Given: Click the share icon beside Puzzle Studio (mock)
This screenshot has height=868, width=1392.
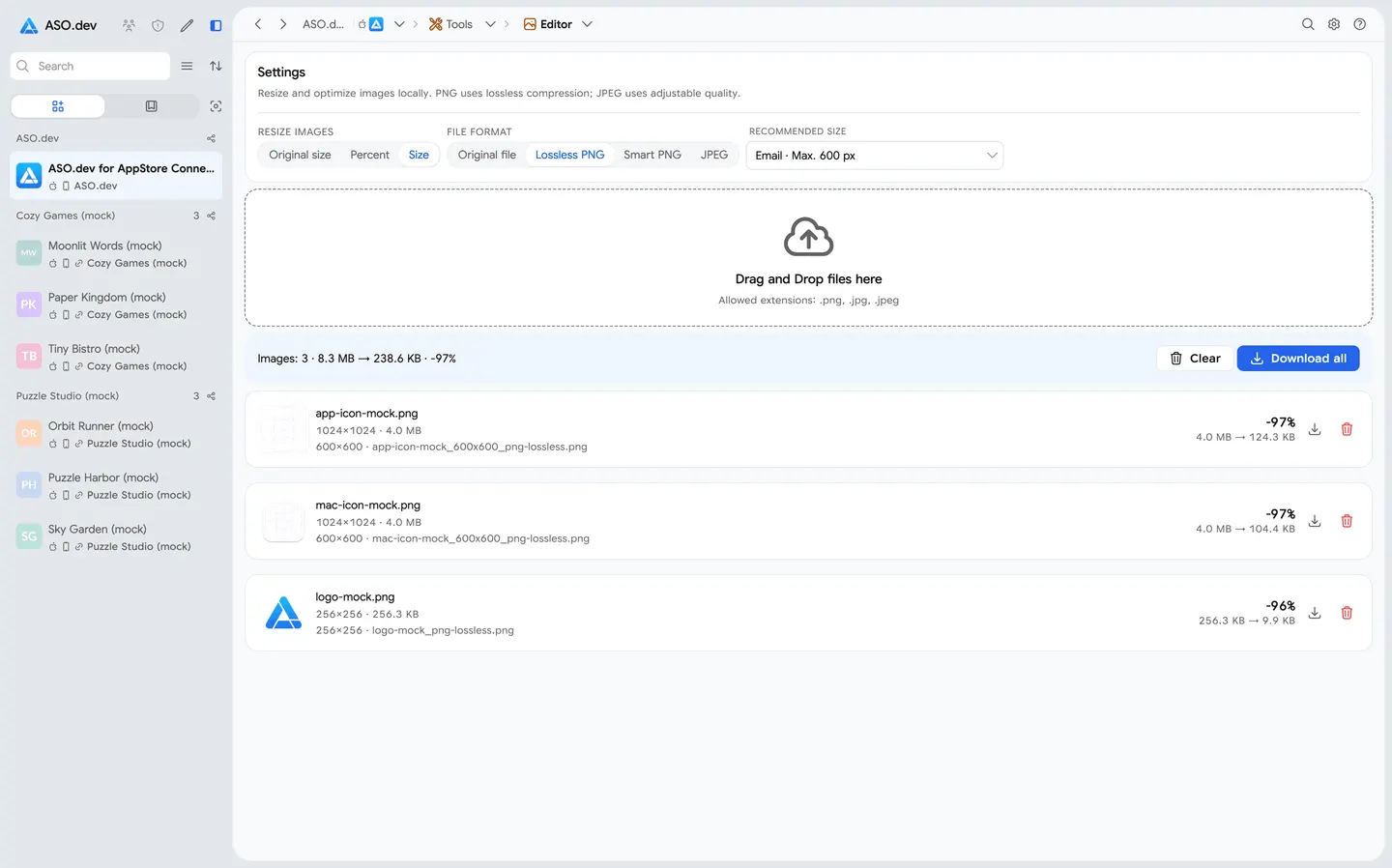Looking at the screenshot, I should 212,396.
